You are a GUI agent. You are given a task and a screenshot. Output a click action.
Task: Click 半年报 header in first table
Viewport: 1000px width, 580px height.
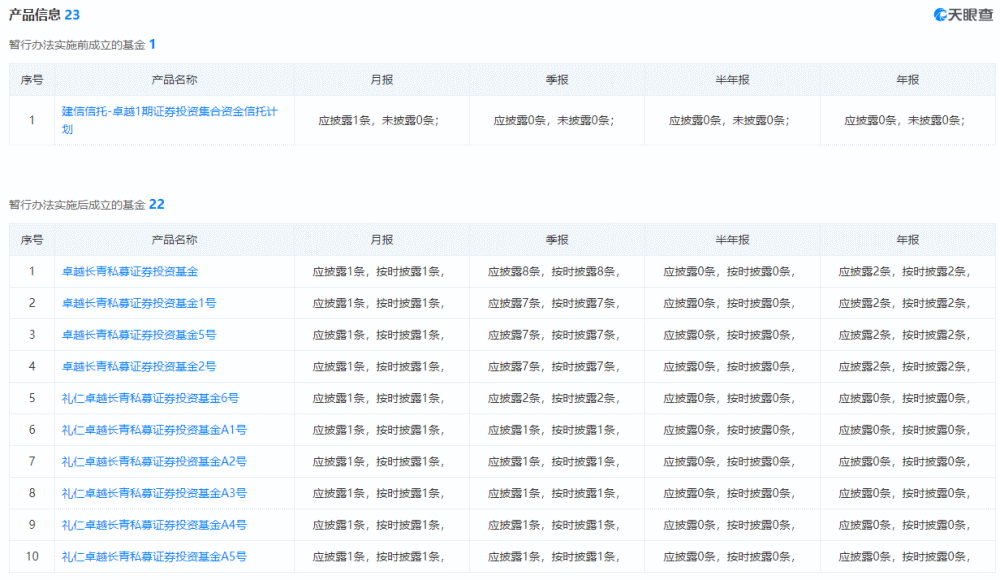point(732,80)
